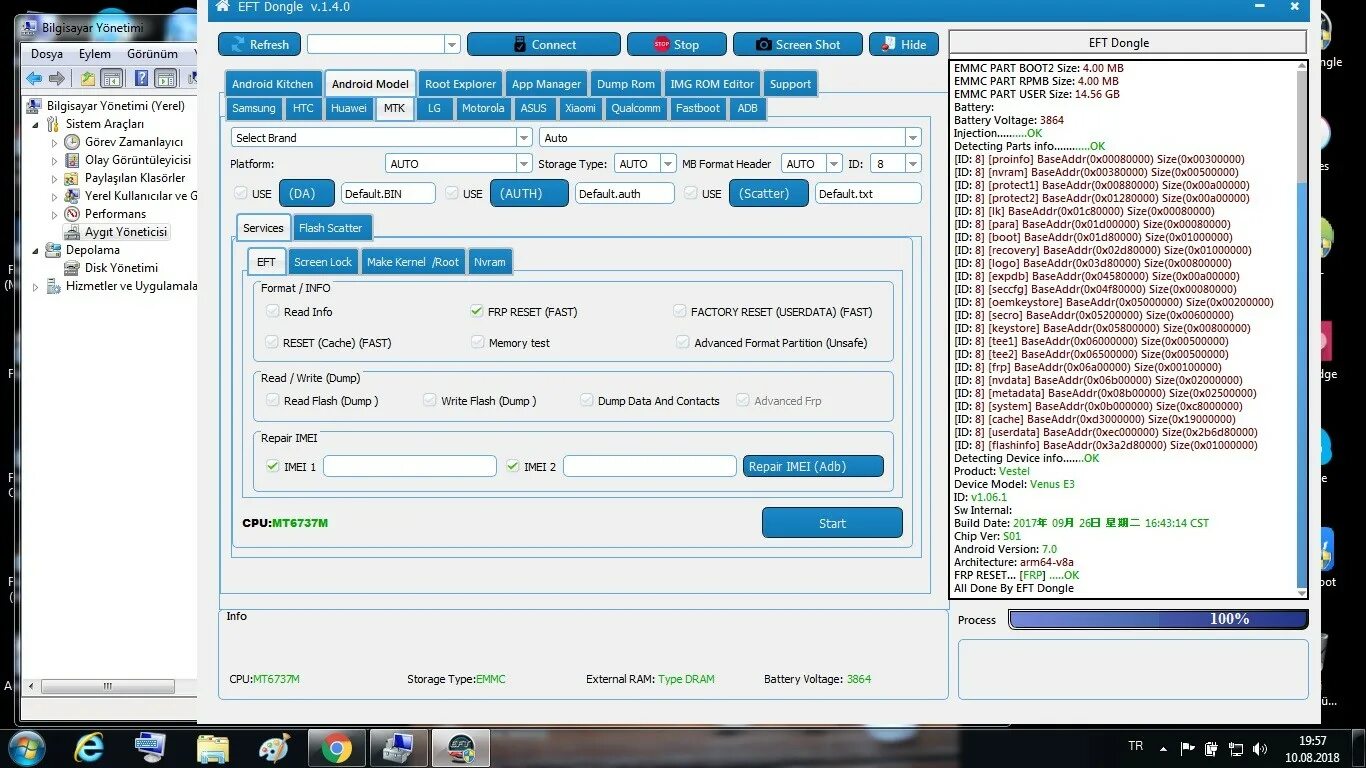Click show/hide console tree toolbar icon
Image resolution: width=1366 pixels, height=768 pixels.
point(111,78)
